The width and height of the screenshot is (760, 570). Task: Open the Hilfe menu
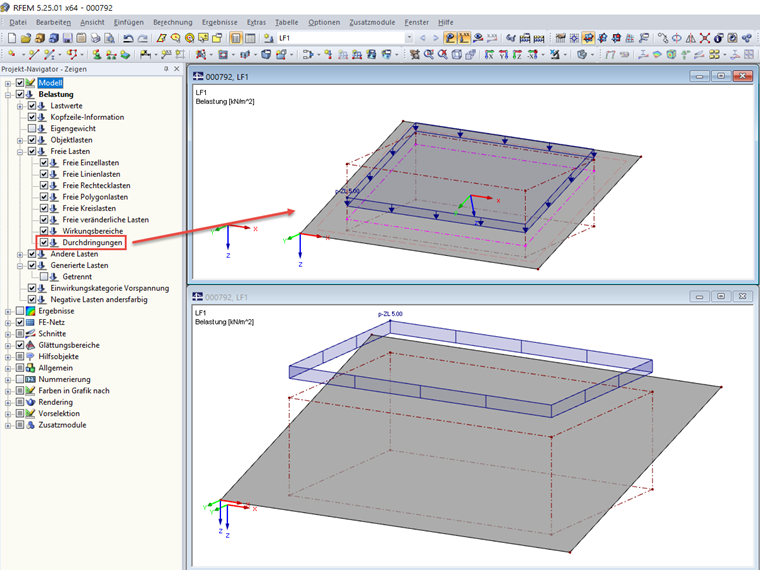click(x=445, y=22)
